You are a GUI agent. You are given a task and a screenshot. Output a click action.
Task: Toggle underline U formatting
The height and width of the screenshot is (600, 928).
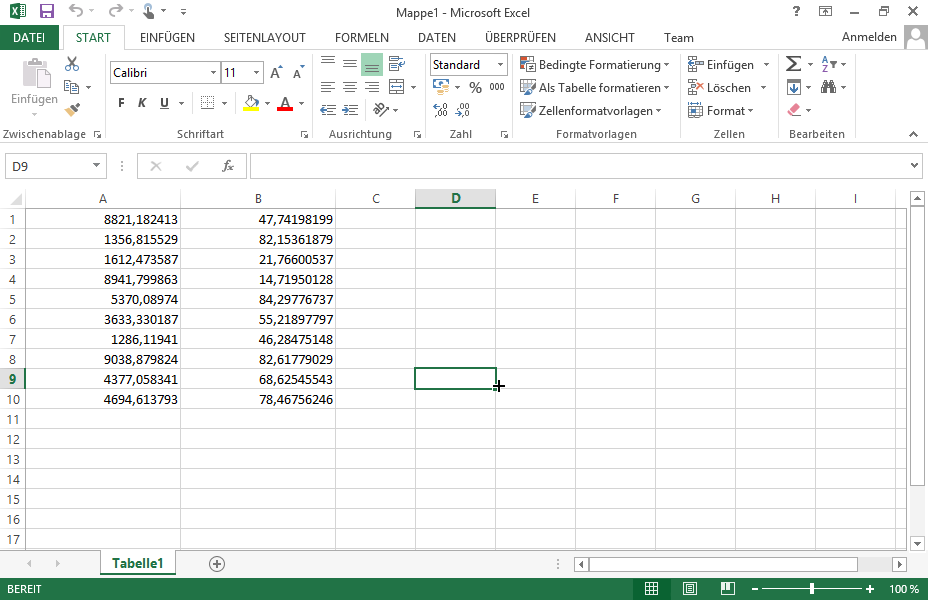[x=165, y=103]
